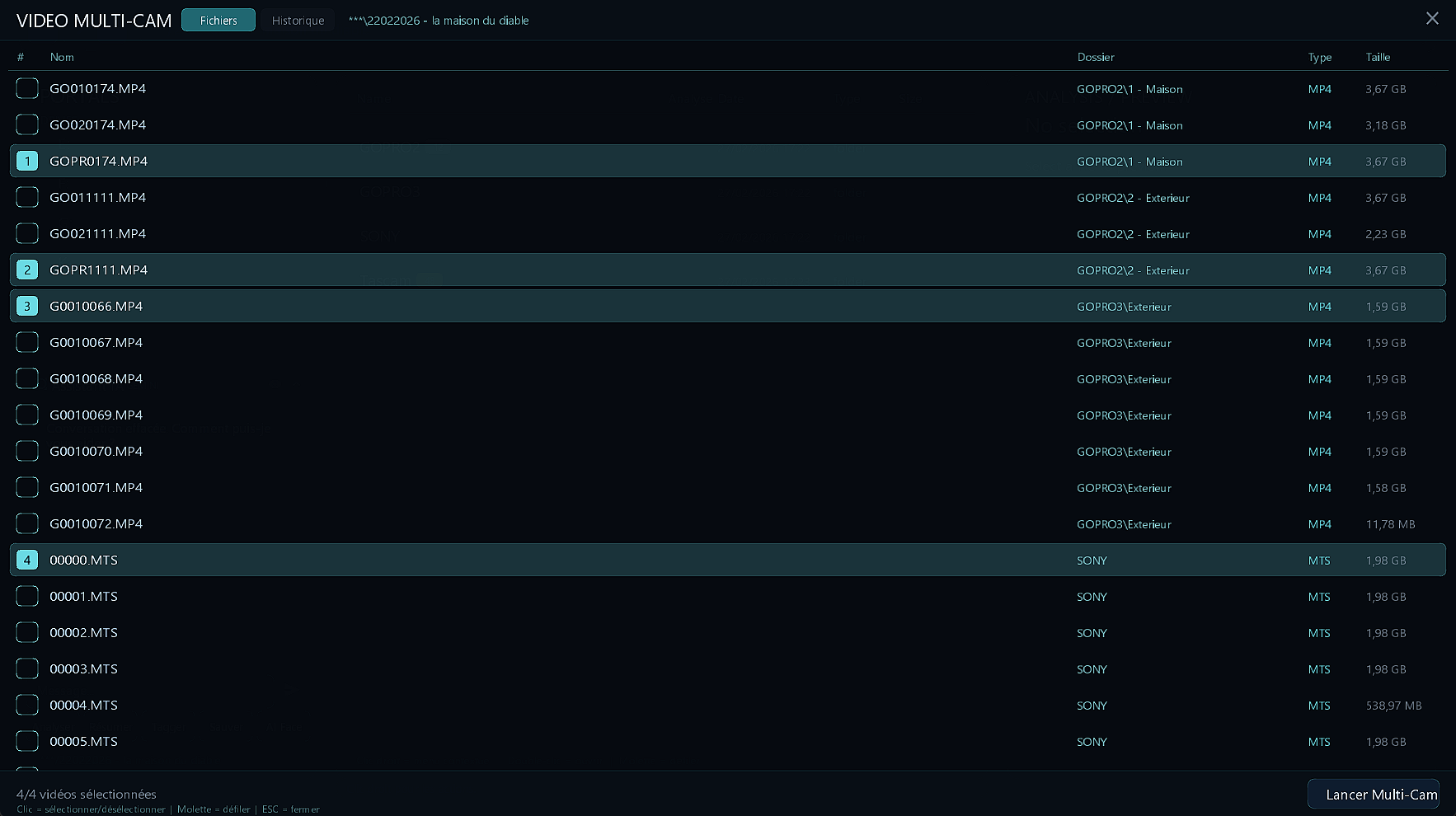Viewport: 1456px width, 816px height.
Task: Click Lancer Multi-Cam
Action: point(1373,795)
